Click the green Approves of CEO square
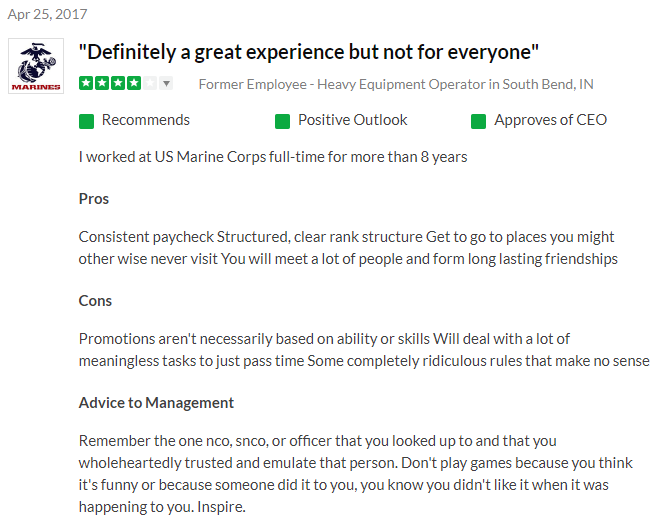 pos(478,121)
